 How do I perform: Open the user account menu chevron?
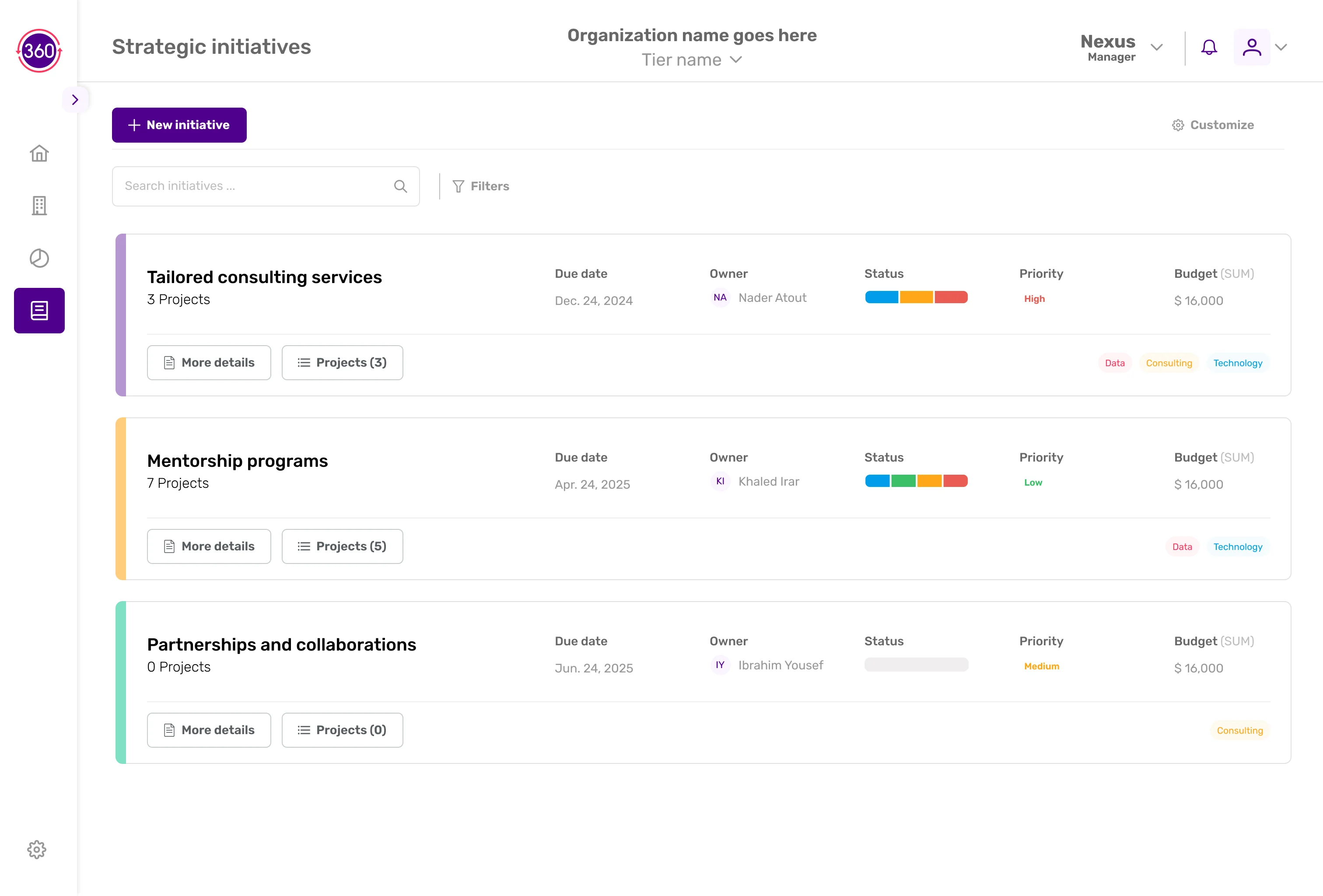point(1281,47)
